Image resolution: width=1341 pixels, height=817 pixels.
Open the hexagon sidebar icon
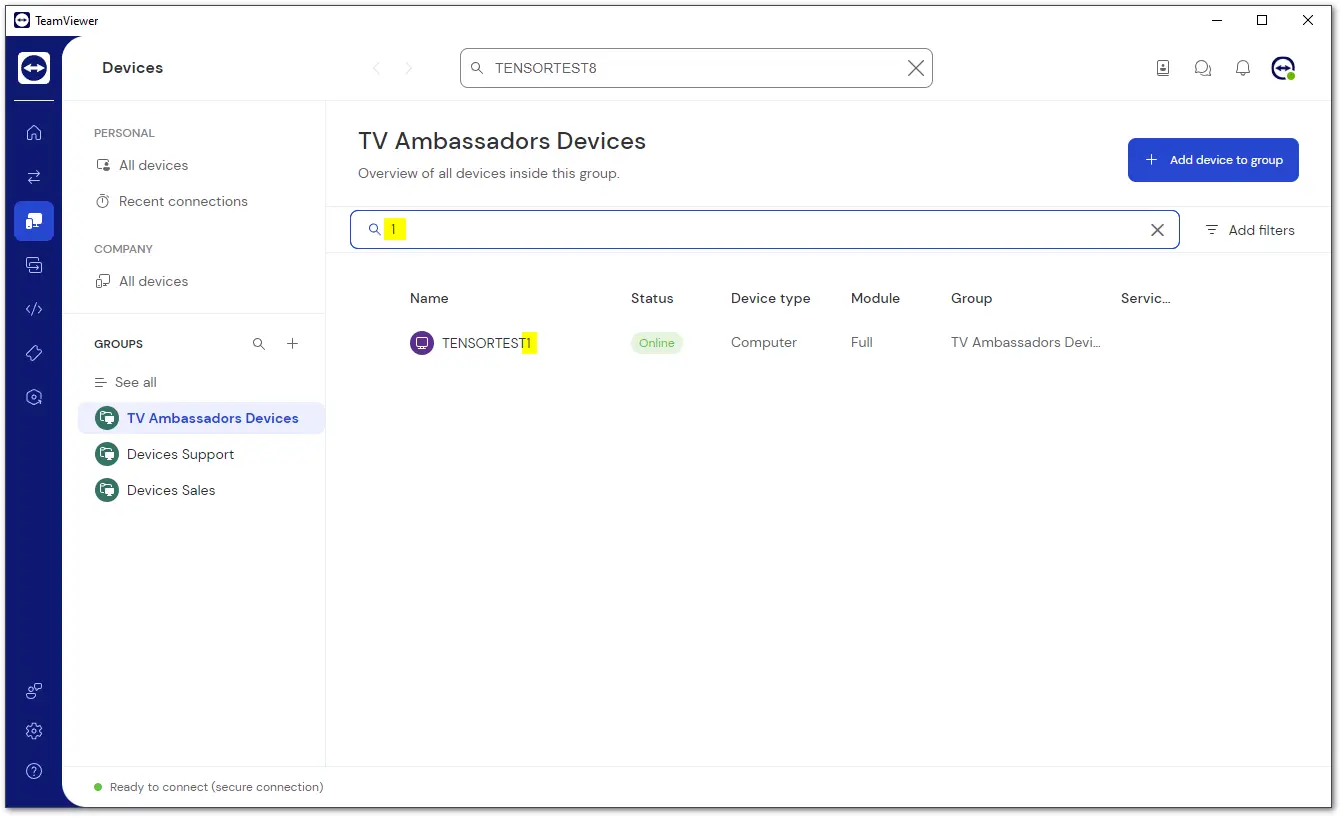34,397
